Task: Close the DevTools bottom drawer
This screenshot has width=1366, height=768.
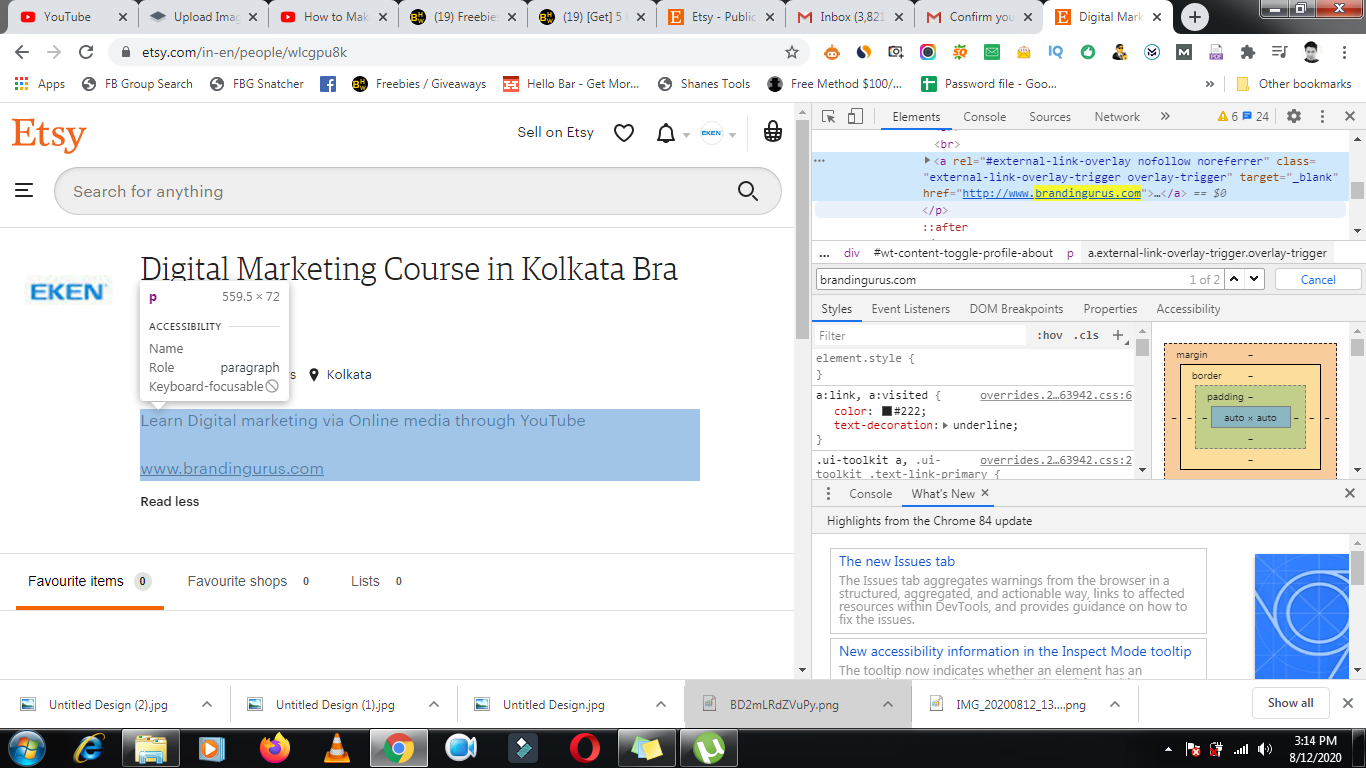Action: pos(1350,494)
